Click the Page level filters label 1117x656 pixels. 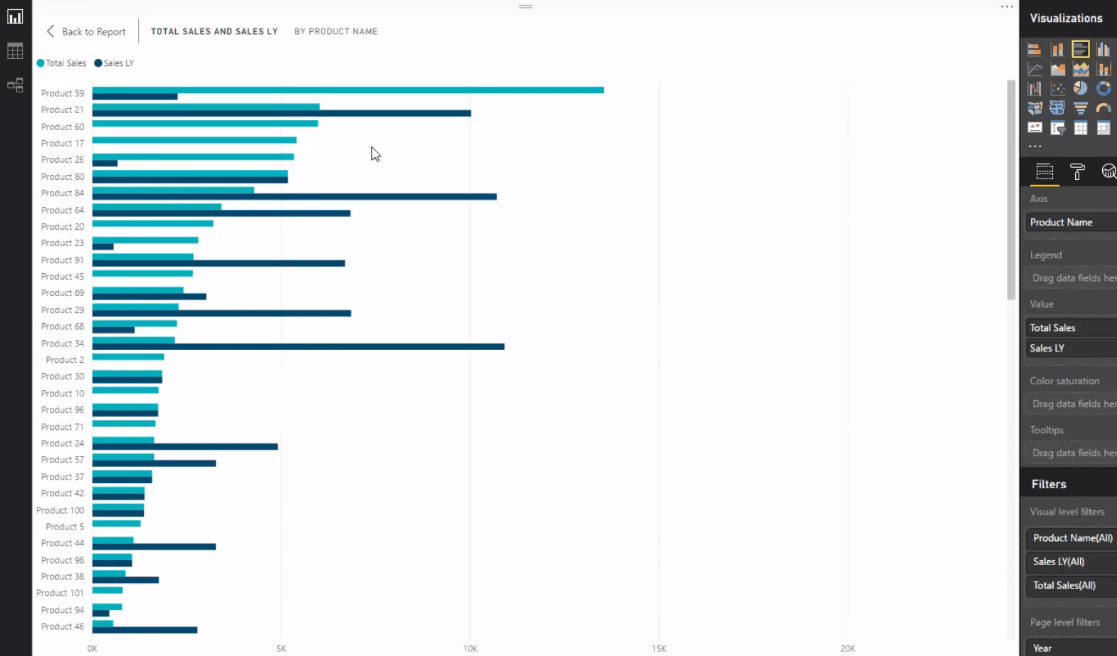click(1065, 622)
